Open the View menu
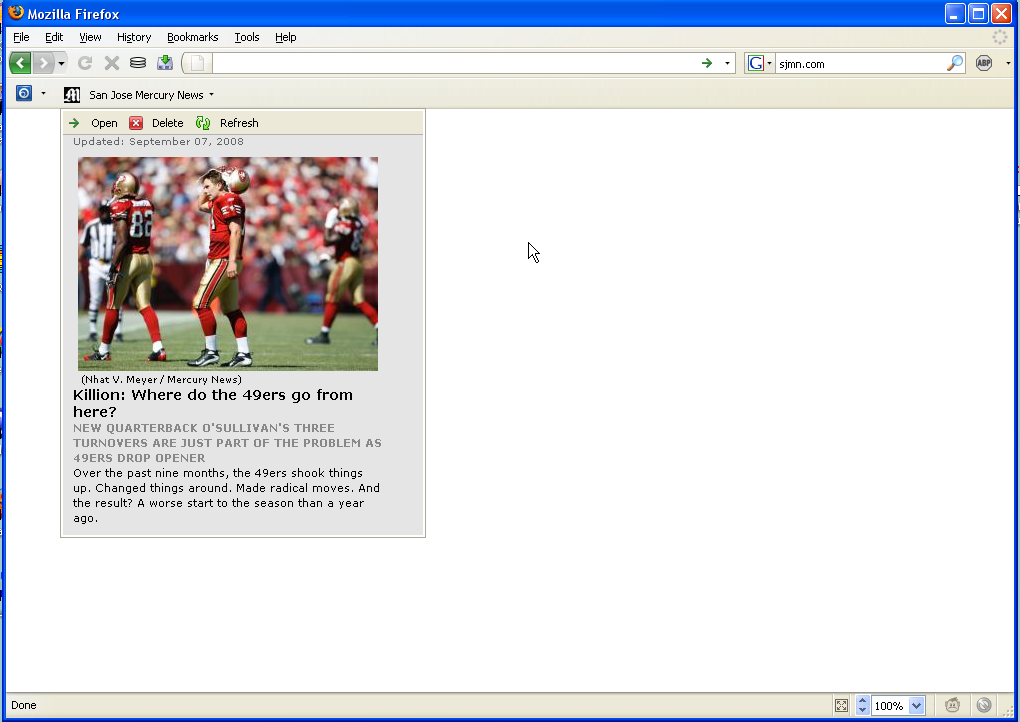Screen dimensions: 1020x722 pyautogui.click(x=90, y=37)
